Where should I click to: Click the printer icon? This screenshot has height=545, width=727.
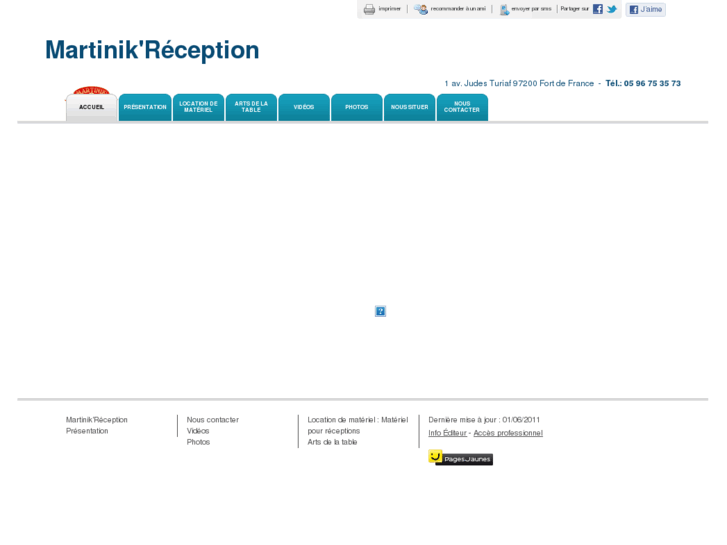point(369,9)
